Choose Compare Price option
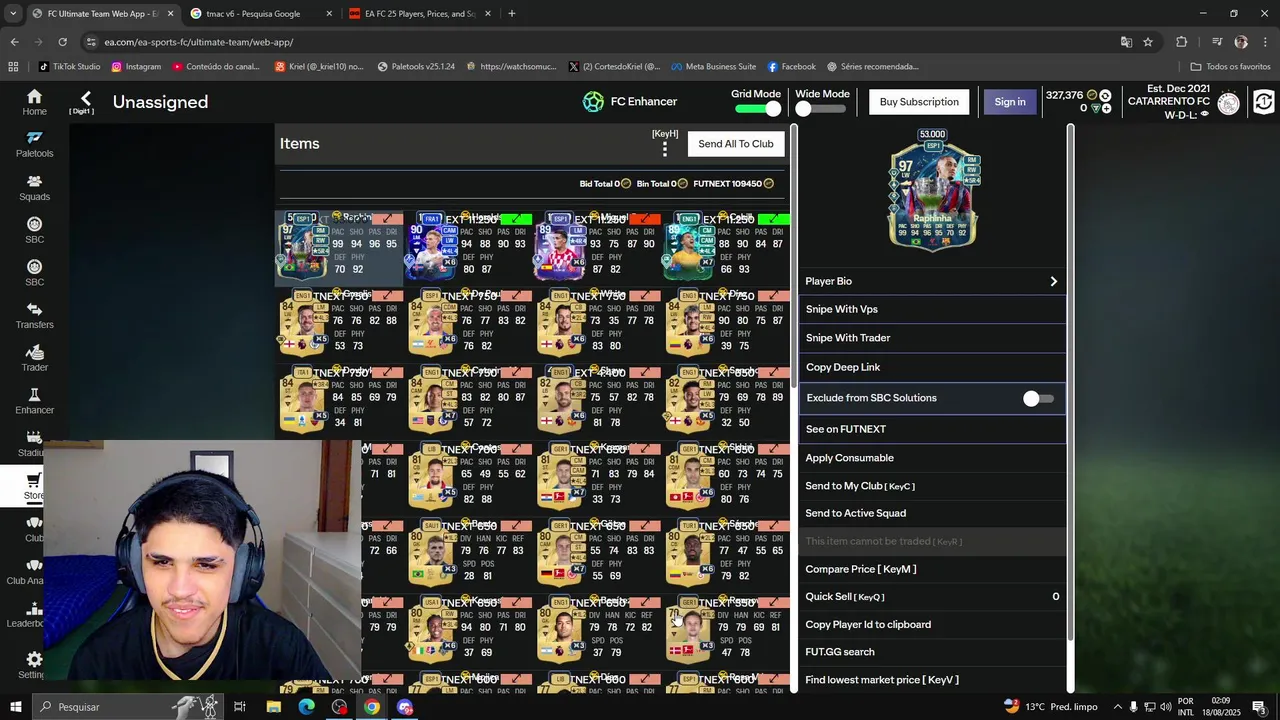Image resolution: width=1280 pixels, height=720 pixels. pyautogui.click(x=932, y=569)
